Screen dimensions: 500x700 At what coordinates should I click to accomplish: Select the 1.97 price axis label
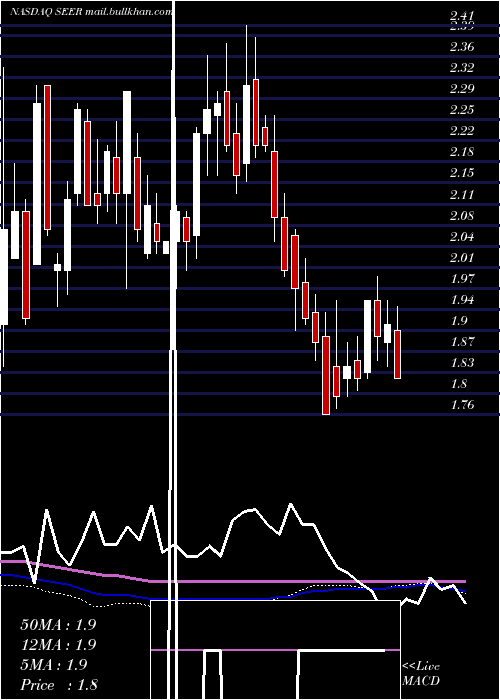462,279
